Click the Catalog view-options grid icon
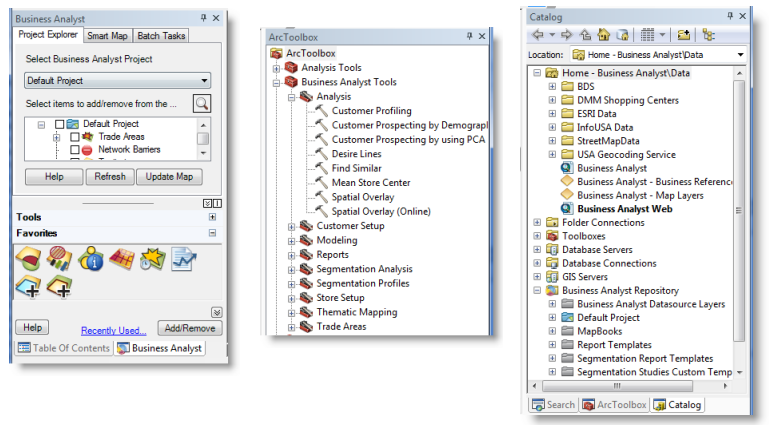This screenshot has height=425, width=772. pos(647,35)
